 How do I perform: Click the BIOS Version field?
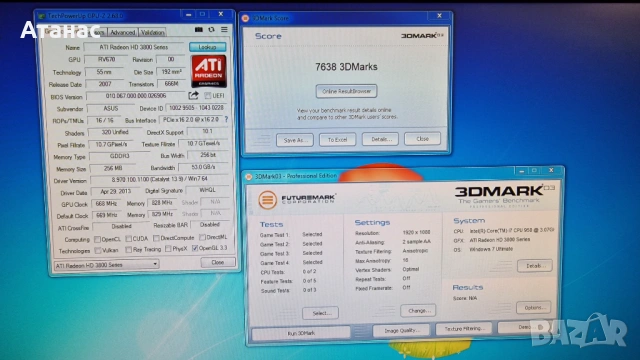coord(136,96)
